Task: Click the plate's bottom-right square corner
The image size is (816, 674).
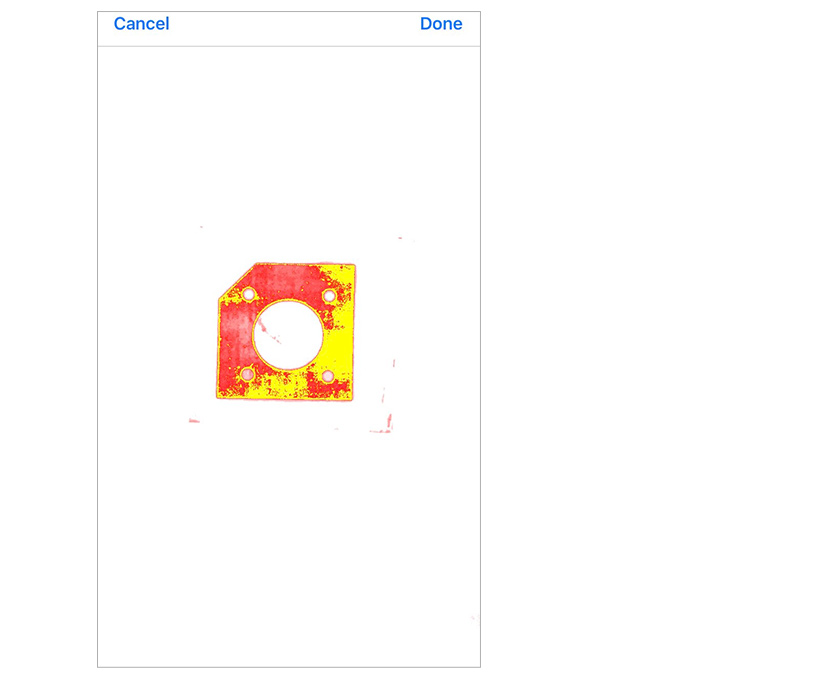Action: coord(351,398)
